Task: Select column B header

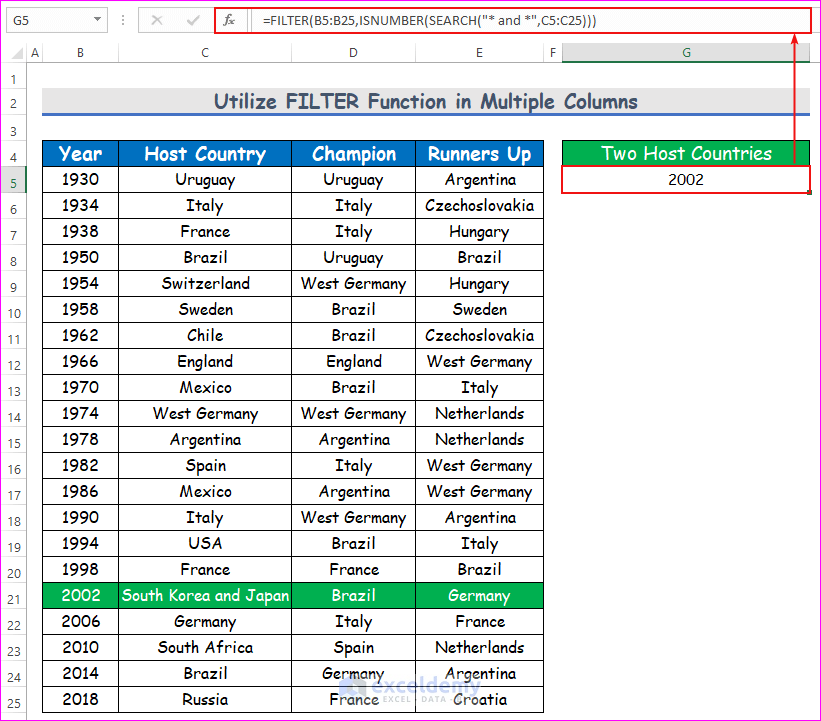Action: [x=80, y=53]
